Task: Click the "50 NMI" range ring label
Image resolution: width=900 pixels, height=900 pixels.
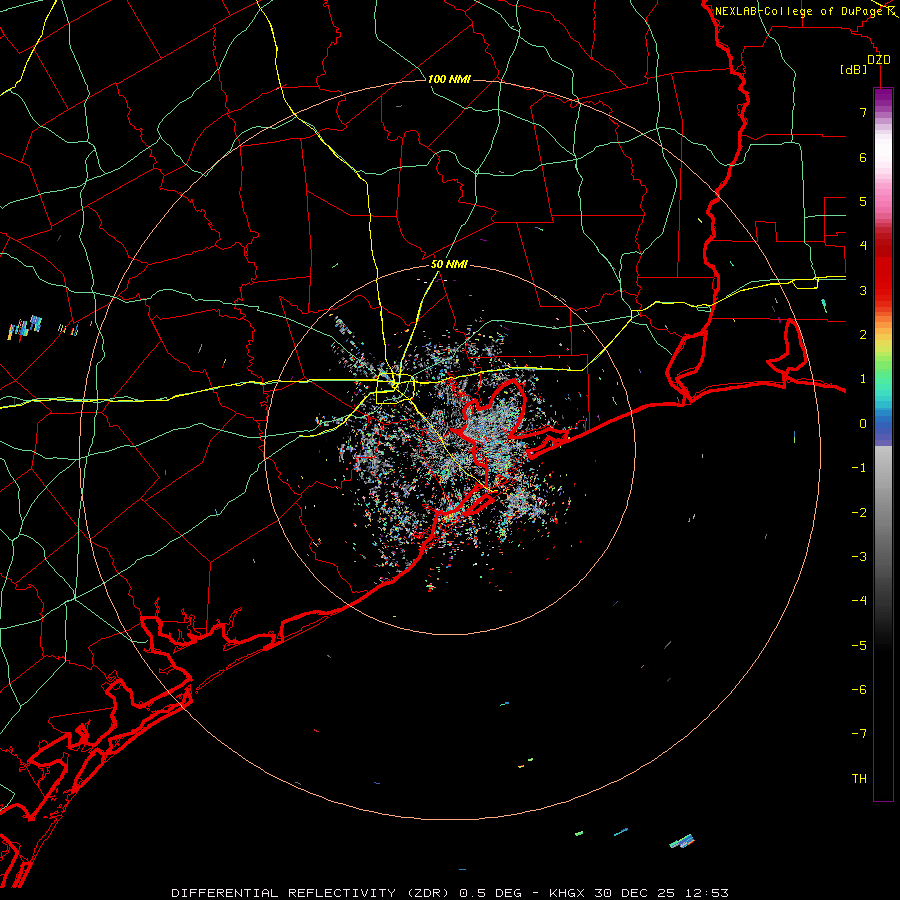Action: tap(449, 264)
